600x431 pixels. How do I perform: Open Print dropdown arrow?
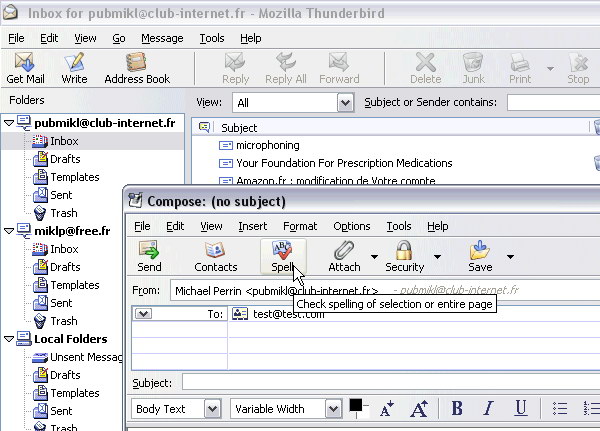550,69
